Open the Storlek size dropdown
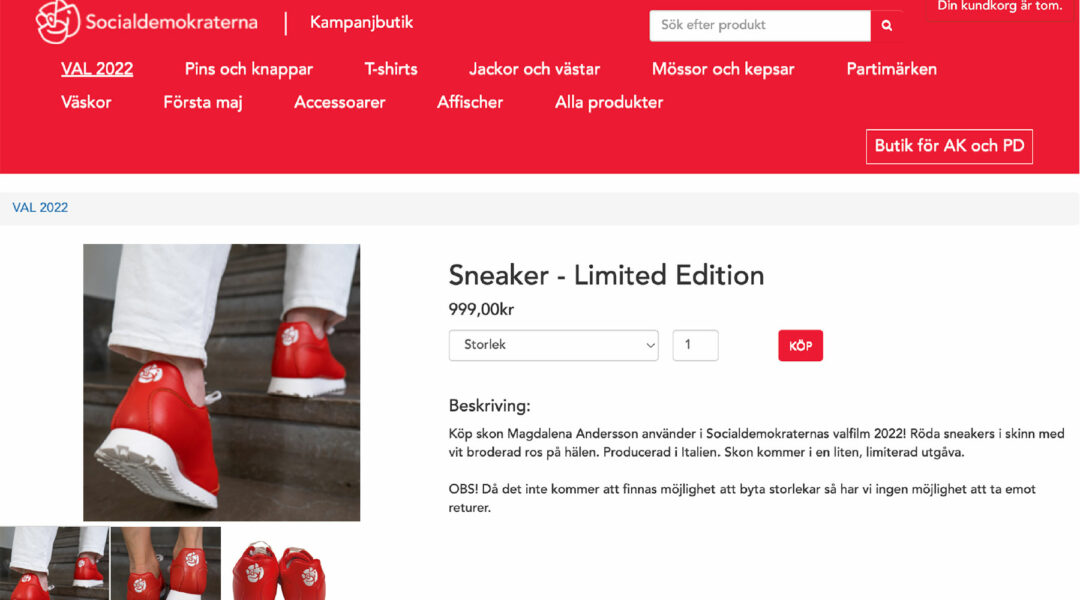 coord(553,345)
